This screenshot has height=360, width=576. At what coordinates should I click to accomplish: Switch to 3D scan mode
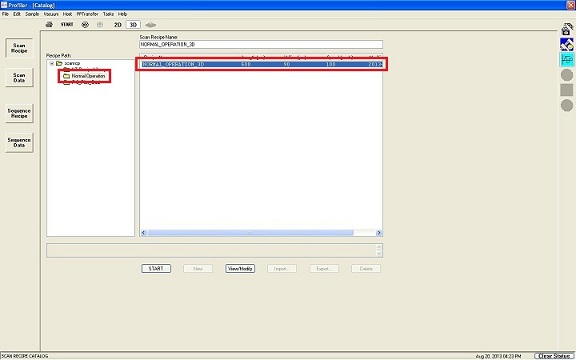133,25
